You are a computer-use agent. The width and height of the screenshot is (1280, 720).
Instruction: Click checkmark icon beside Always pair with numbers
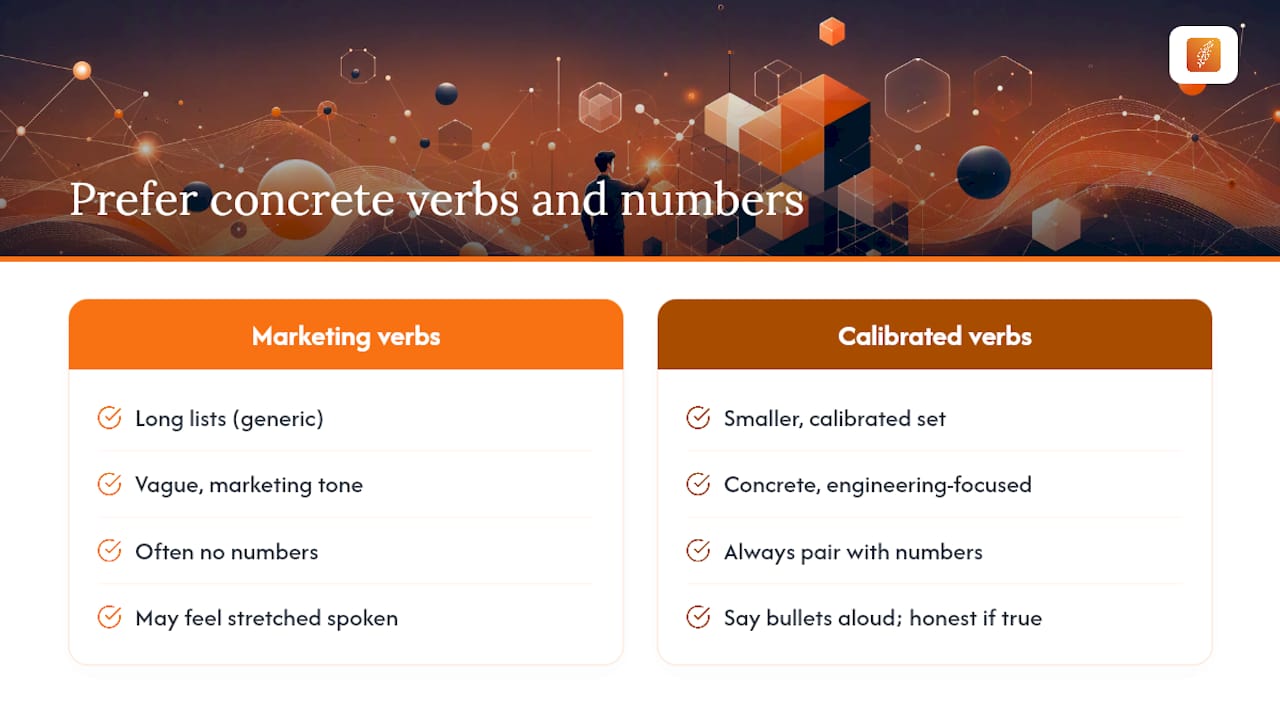tap(698, 551)
